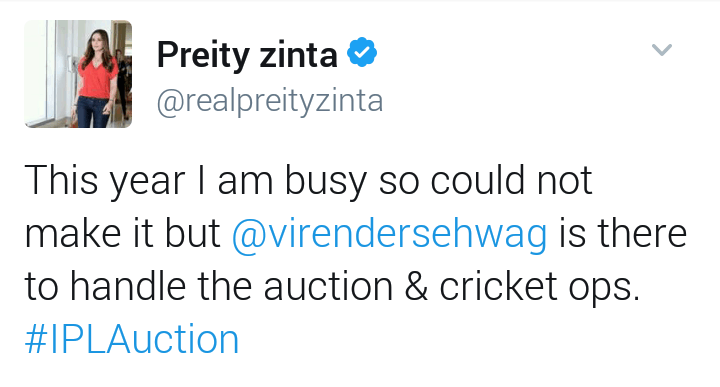Click the word "busy" in the tweet
Viewport: 720px width, 387px height.
326,181
